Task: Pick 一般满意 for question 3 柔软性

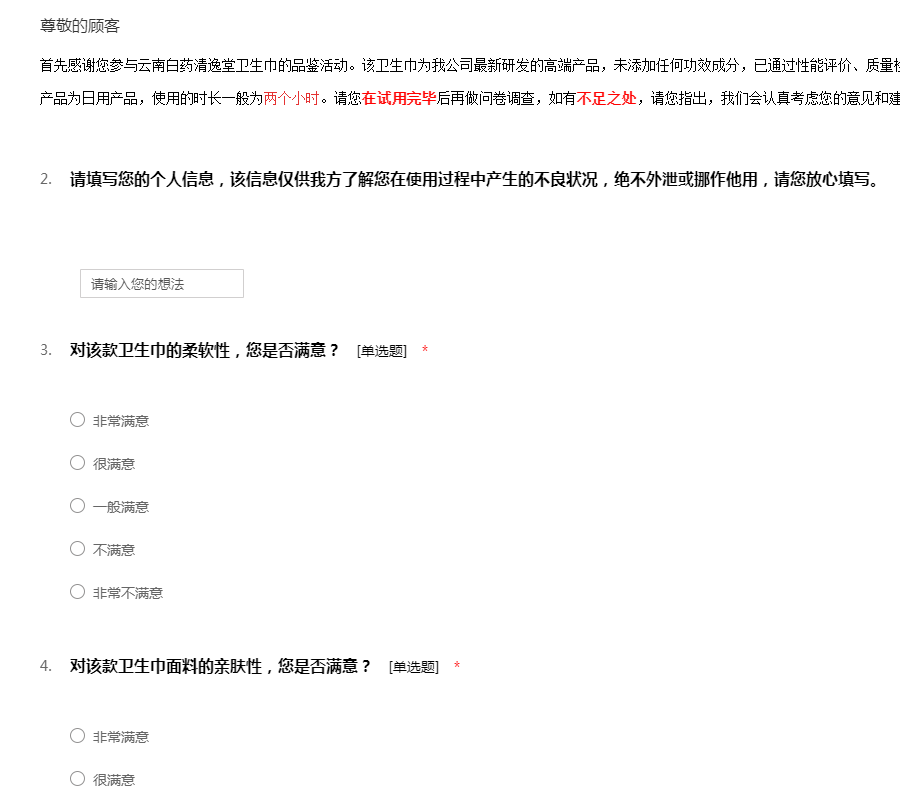Action: coord(77,506)
